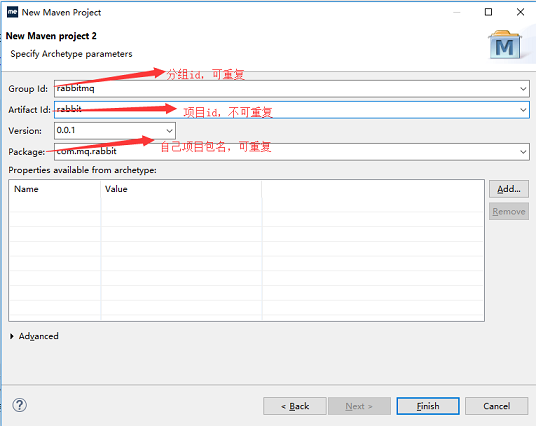Click the help question mark icon
The image size is (536, 426).
click(19, 405)
